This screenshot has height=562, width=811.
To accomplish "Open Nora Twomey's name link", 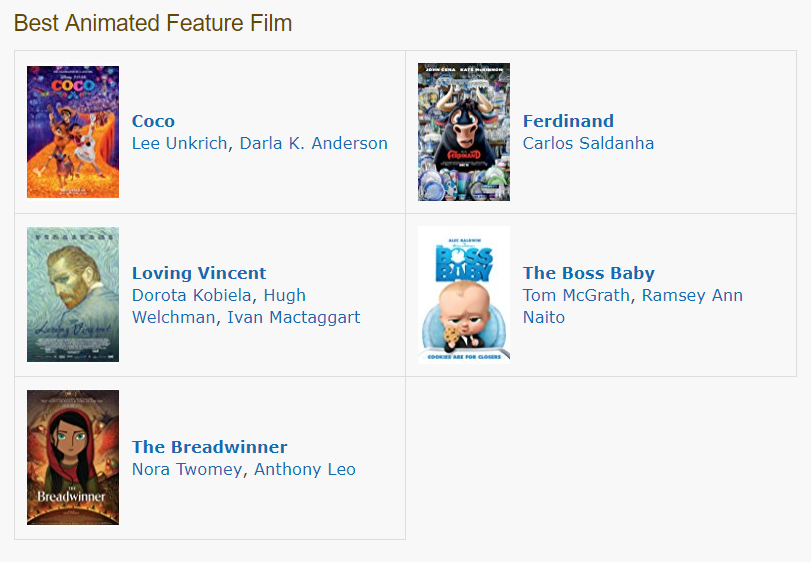I will 187,469.
